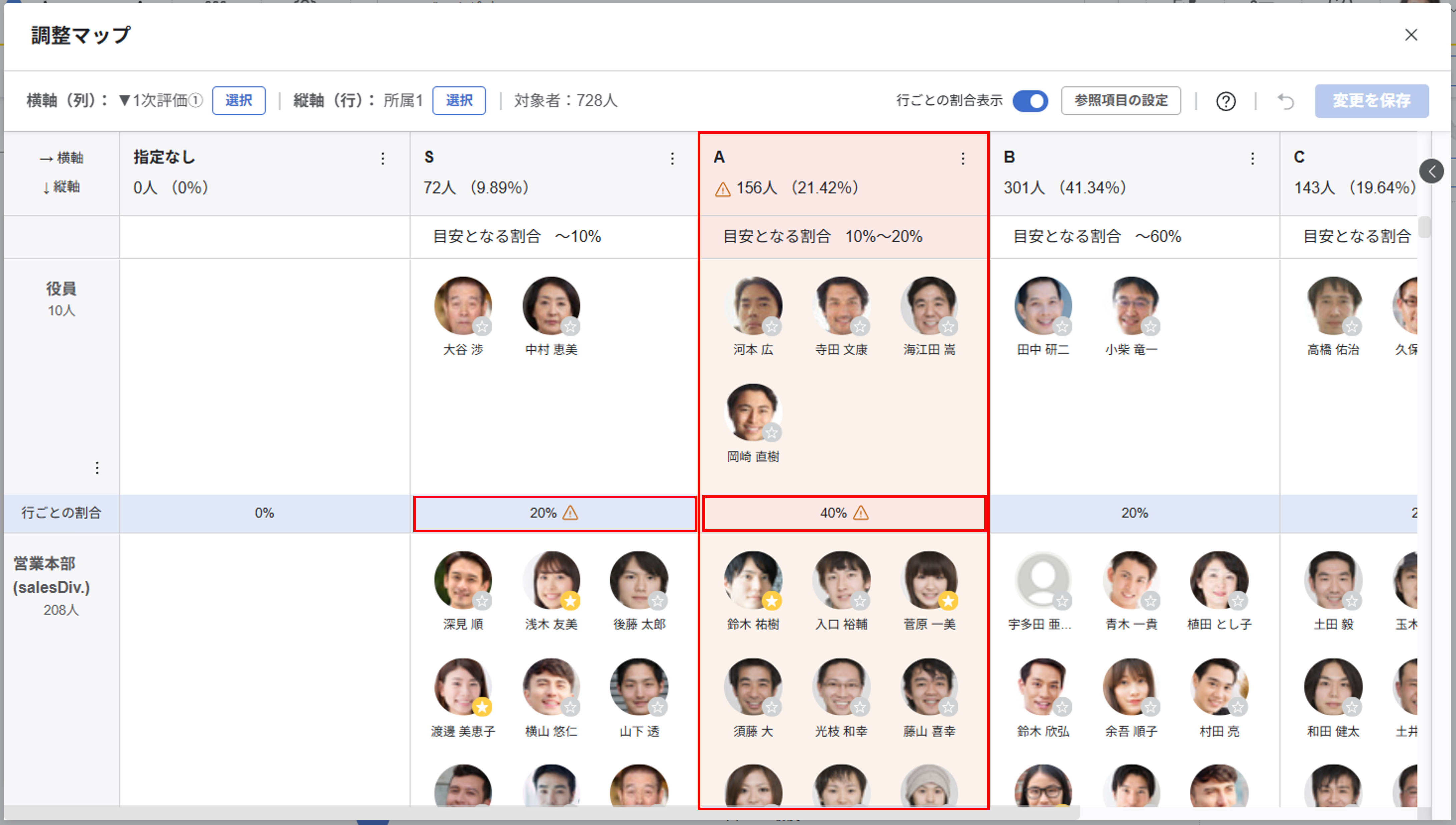Click warning icon beside 20% row ratio

pyautogui.click(x=570, y=513)
